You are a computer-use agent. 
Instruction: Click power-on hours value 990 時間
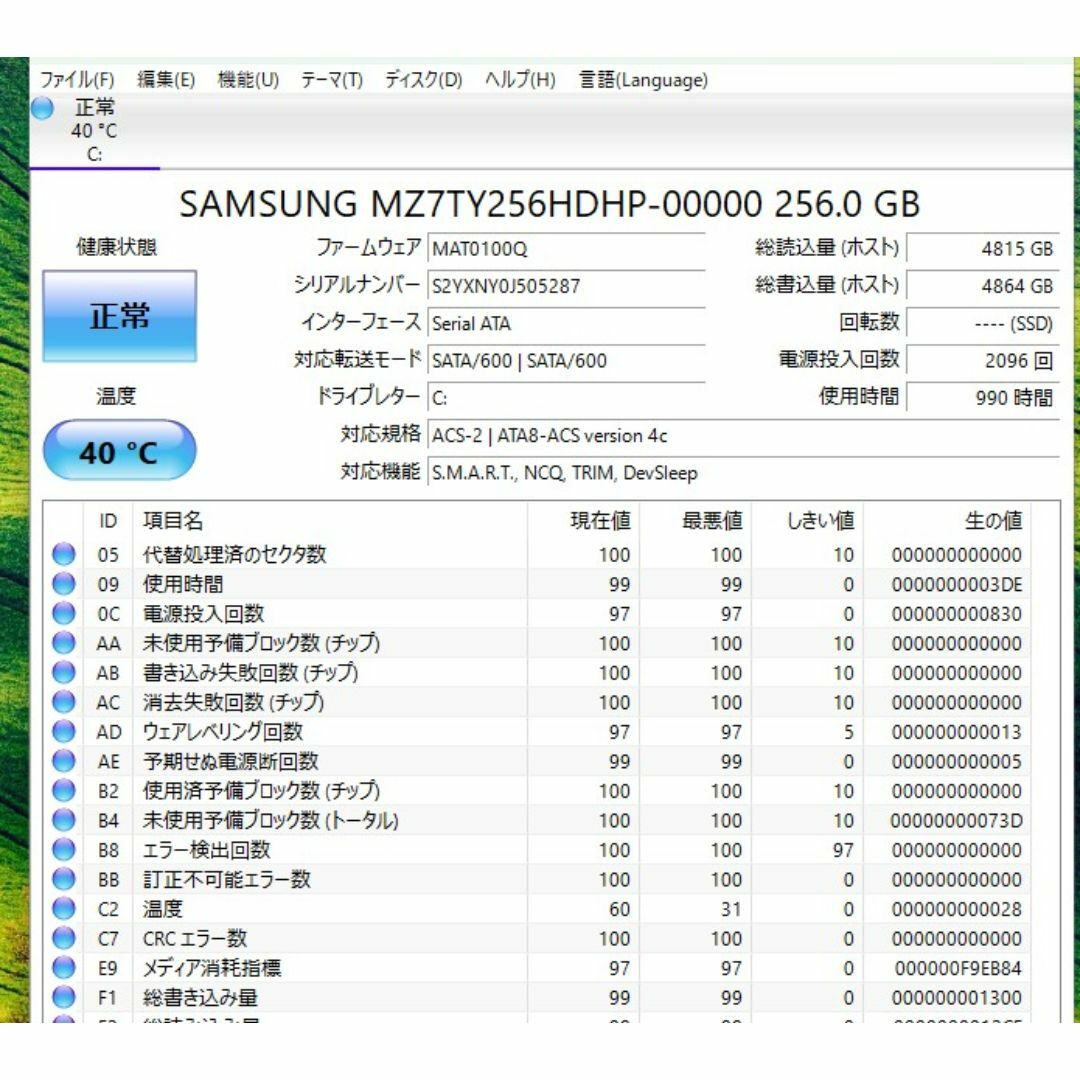[x=983, y=397]
